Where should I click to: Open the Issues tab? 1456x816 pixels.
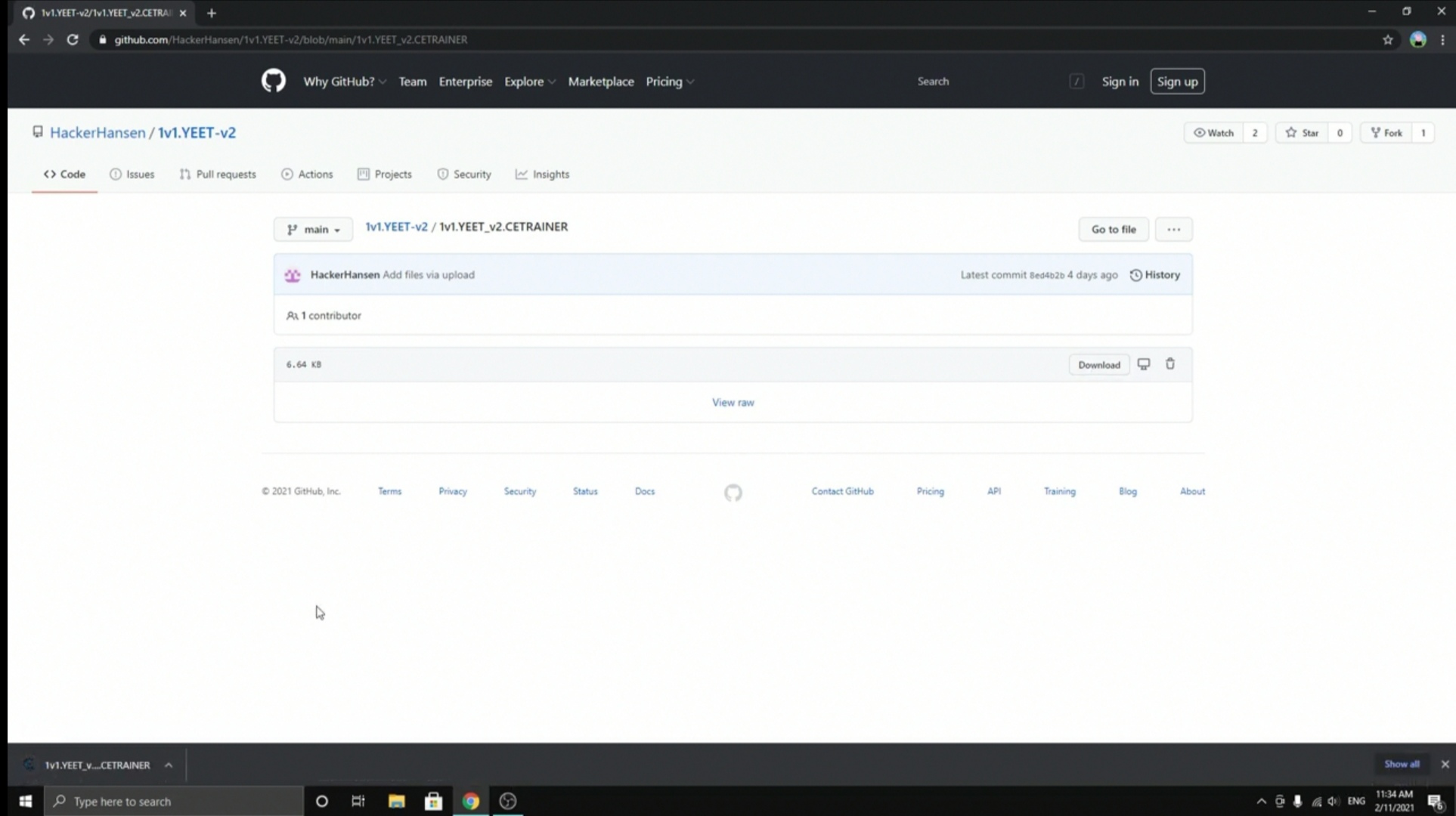[132, 175]
